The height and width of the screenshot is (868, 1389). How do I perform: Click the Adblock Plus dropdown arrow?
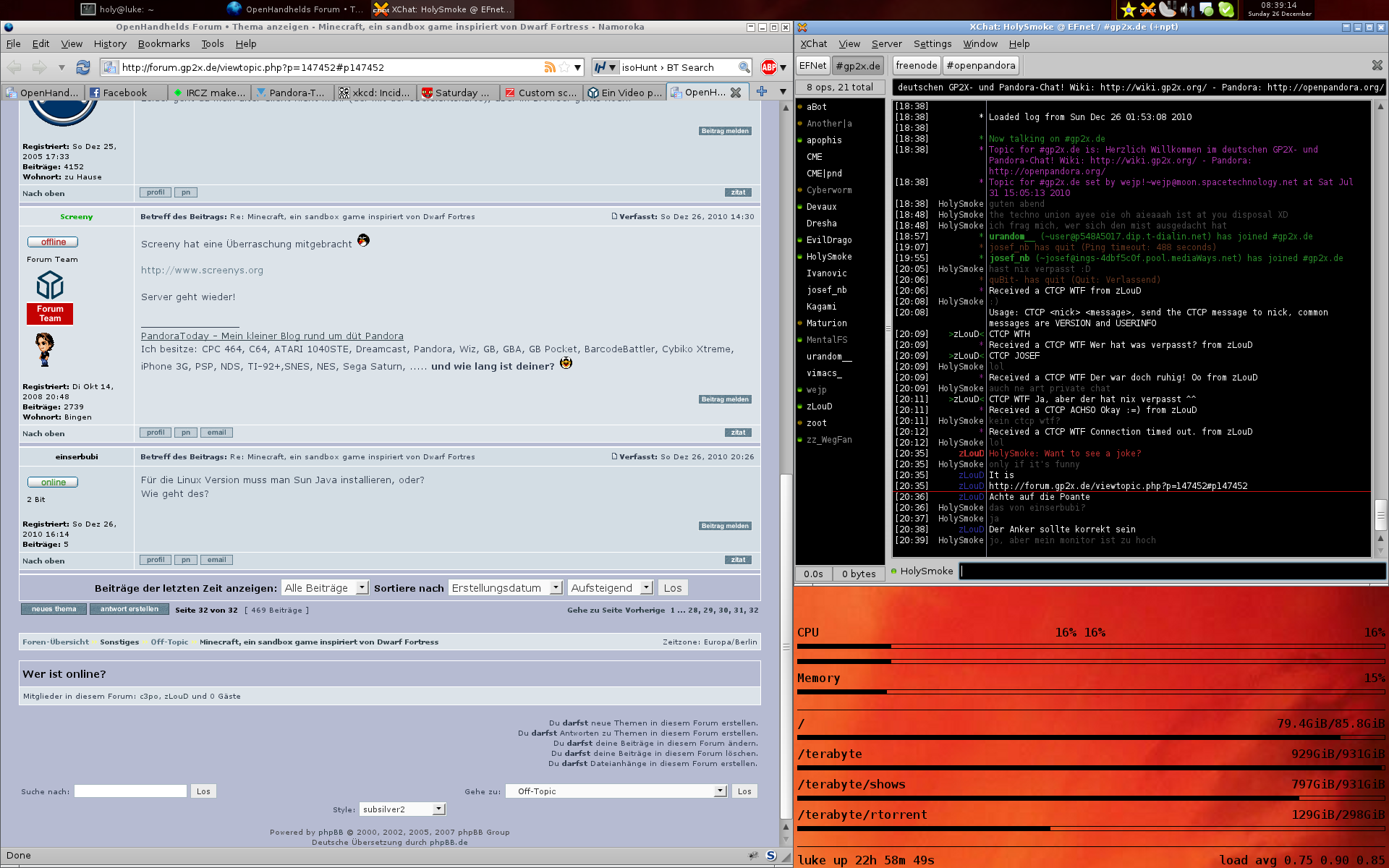point(783,67)
